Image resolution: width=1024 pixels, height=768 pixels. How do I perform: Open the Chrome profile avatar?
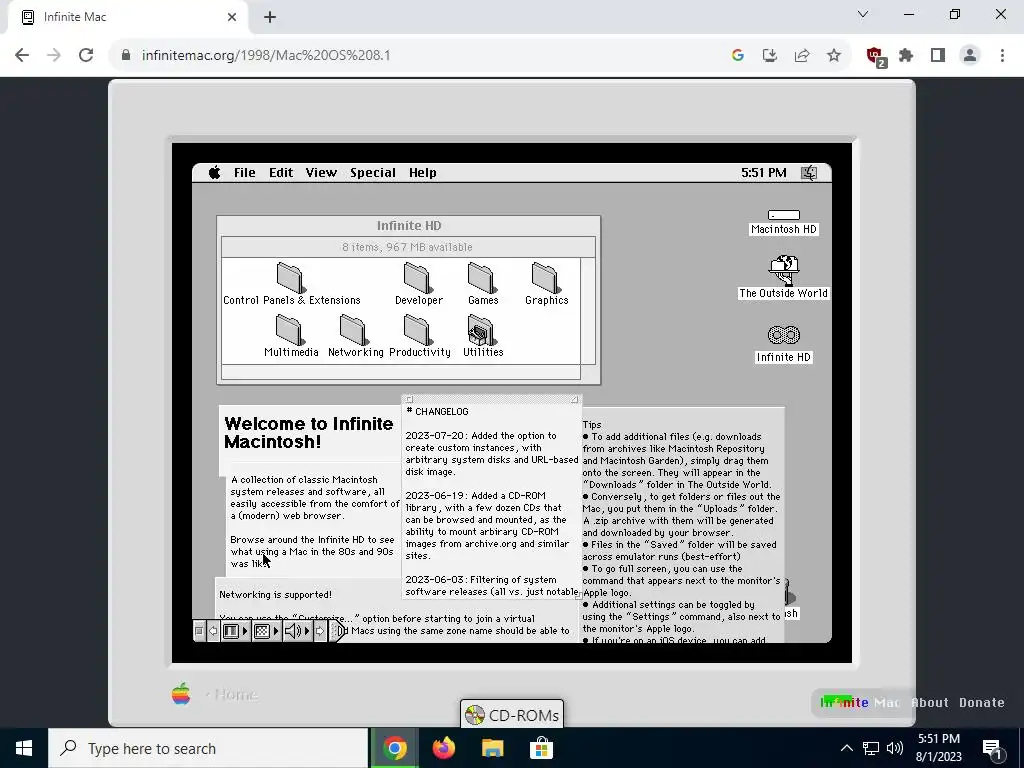coord(970,56)
